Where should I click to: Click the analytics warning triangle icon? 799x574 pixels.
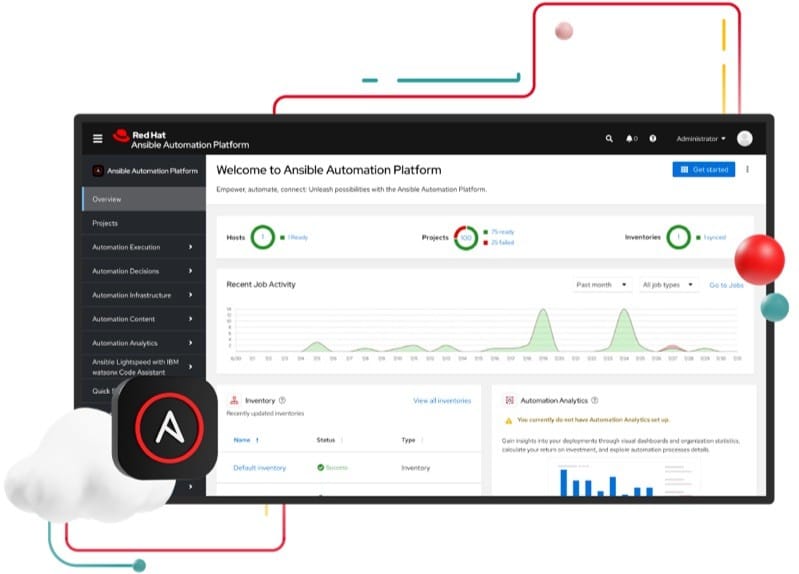508,421
